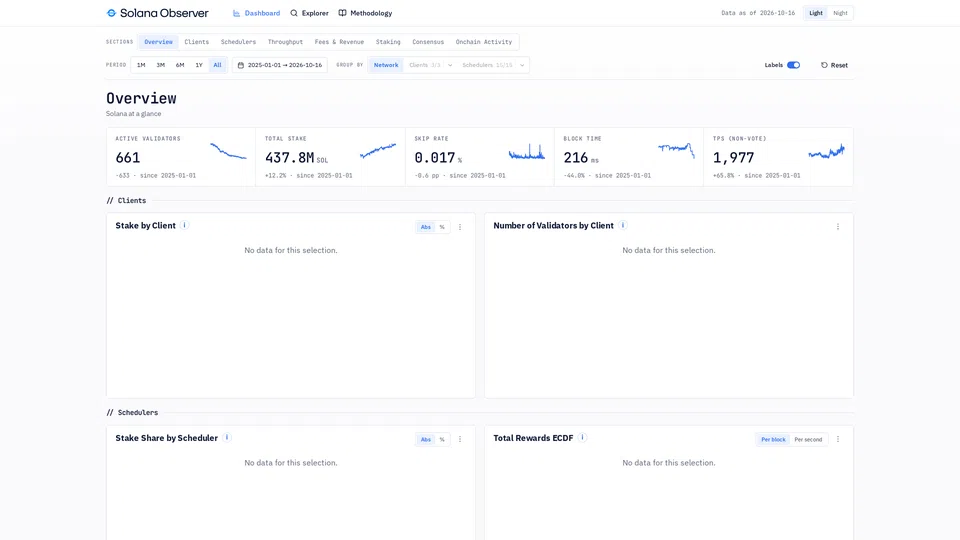Switch to Night theme
The width and height of the screenshot is (960, 540).
840,13
